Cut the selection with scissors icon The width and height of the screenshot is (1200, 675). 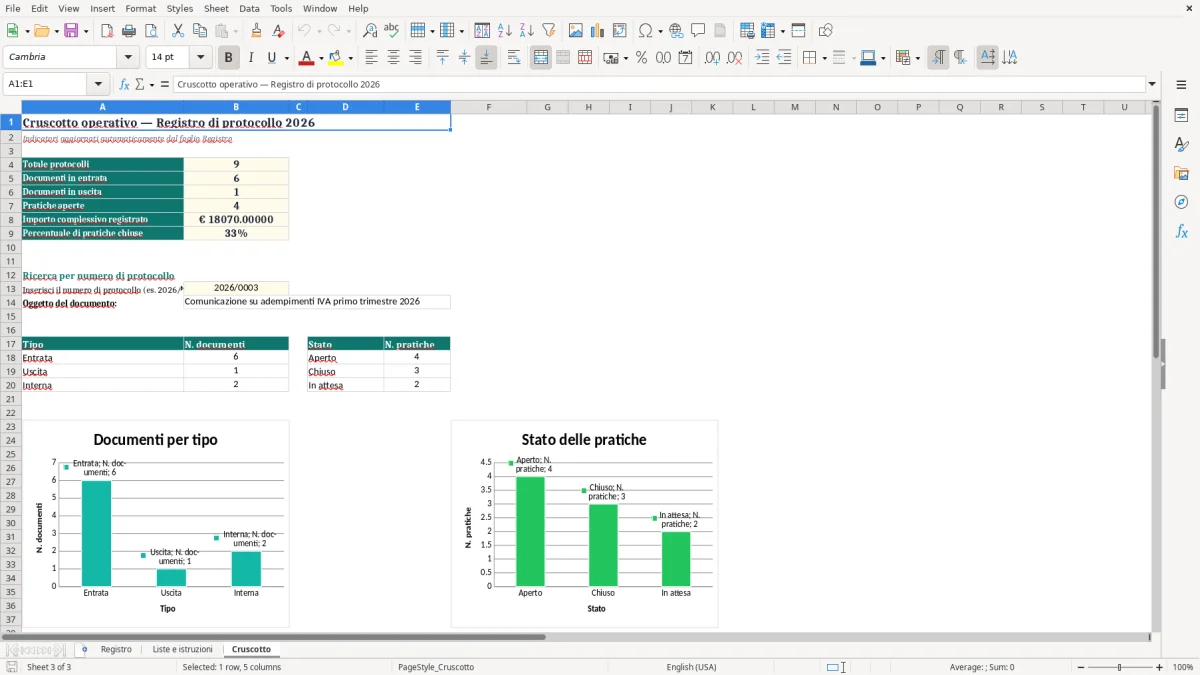tap(178, 31)
